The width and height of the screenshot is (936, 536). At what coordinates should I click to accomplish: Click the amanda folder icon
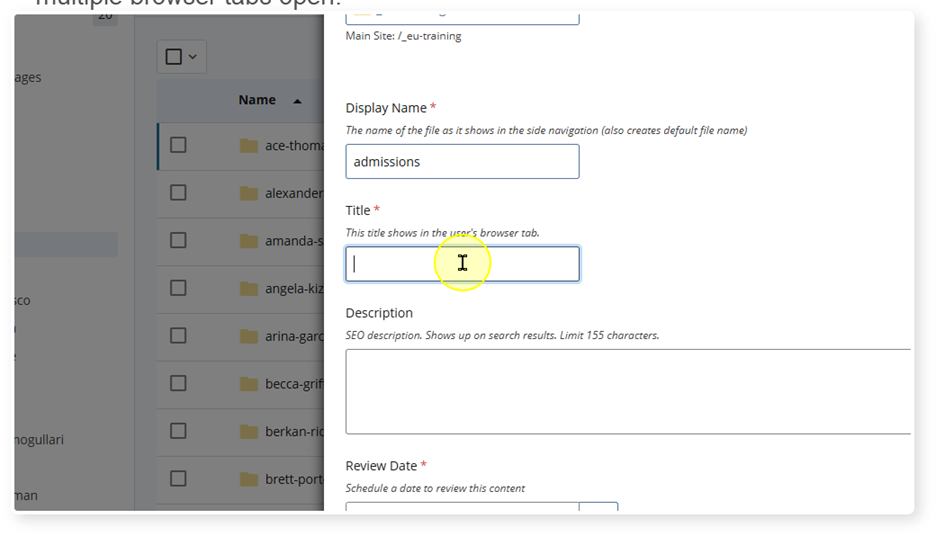[x=249, y=241]
